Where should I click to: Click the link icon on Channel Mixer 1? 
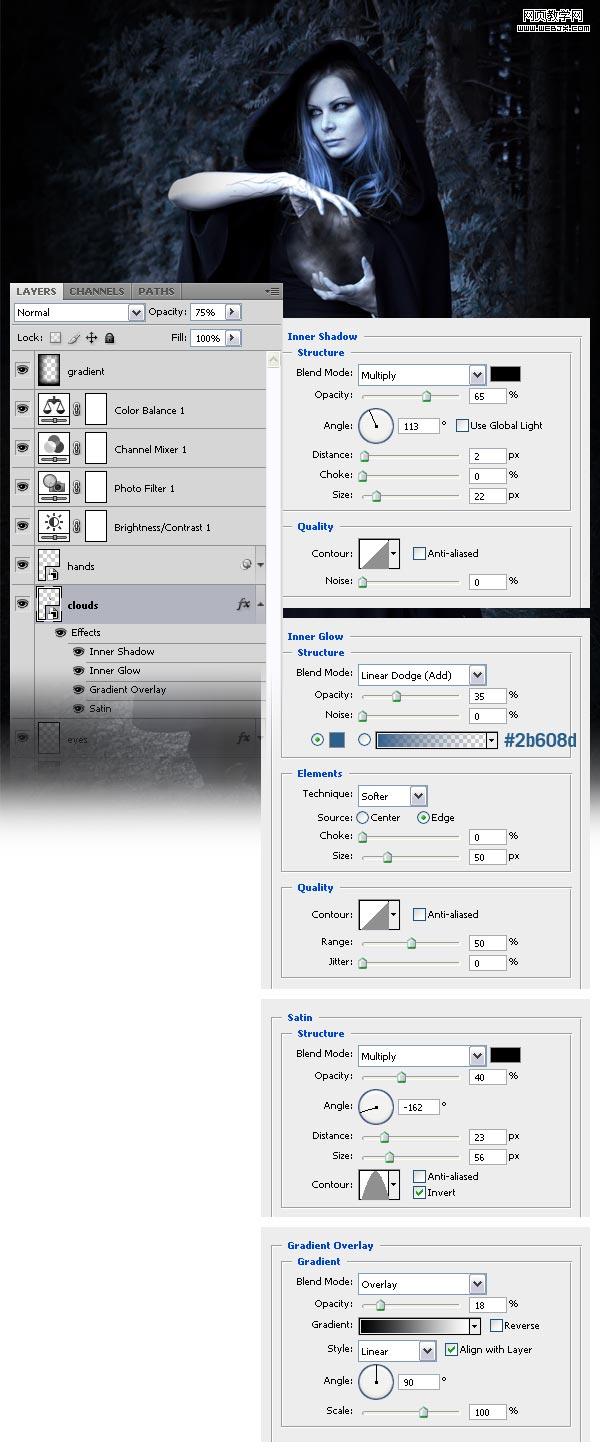(x=77, y=449)
